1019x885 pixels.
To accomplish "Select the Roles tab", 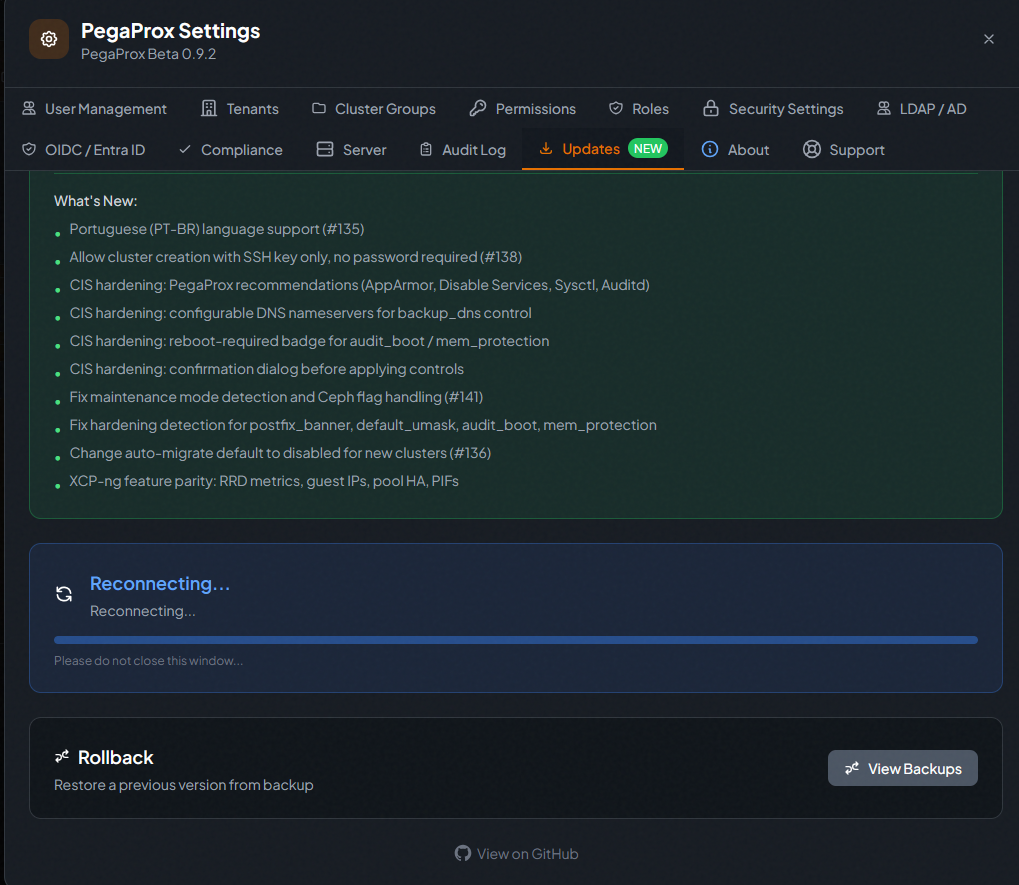I will (x=639, y=109).
